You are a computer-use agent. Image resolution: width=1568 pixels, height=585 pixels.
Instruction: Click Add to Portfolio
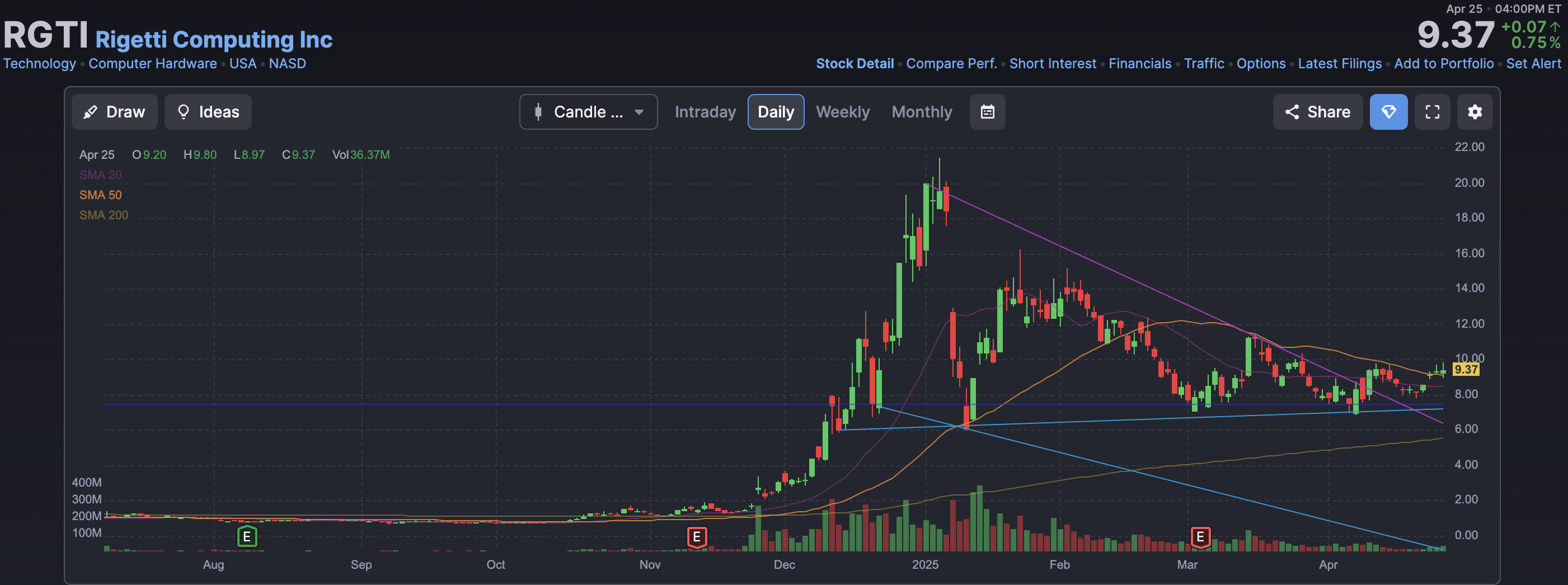click(1443, 63)
